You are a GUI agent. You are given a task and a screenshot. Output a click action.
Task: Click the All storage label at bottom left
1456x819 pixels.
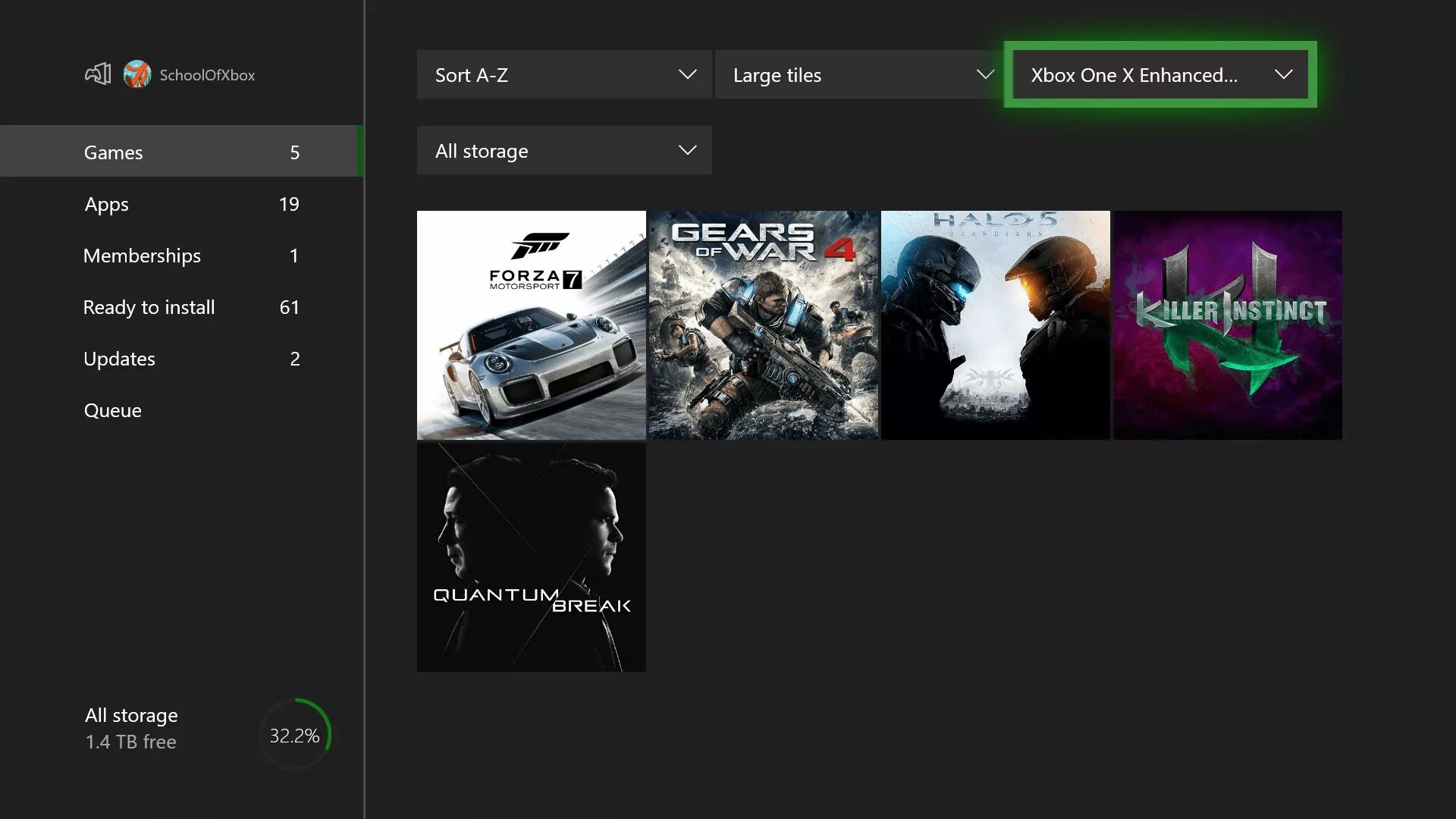[x=131, y=714]
